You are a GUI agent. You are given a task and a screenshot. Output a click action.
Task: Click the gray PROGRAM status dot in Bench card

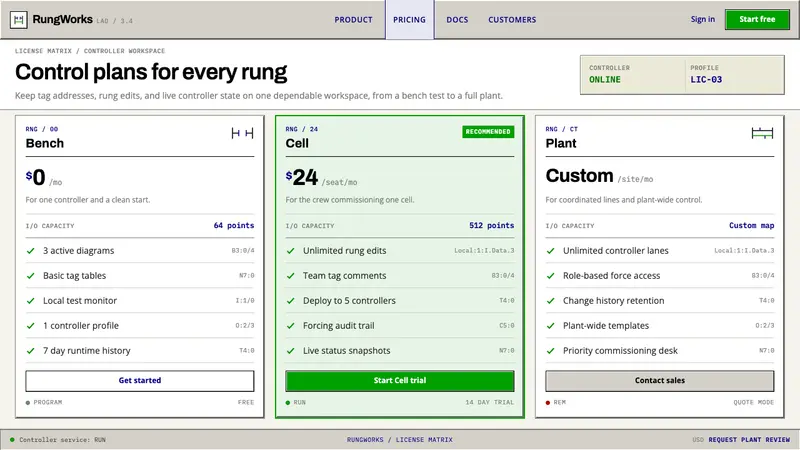coord(28,403)
